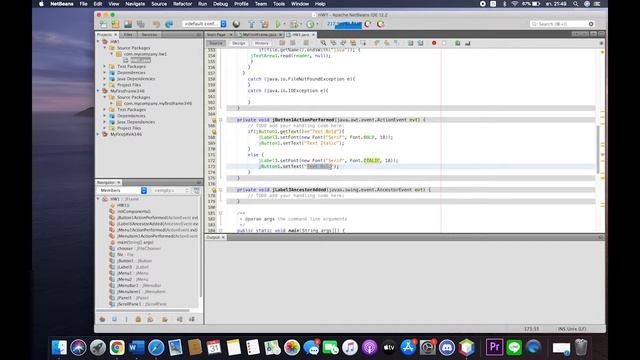Image resolution: width=640 pixels, height=360 pixels.
Task: Click the Build Project hammer icon
Action: tap(252, 24)
